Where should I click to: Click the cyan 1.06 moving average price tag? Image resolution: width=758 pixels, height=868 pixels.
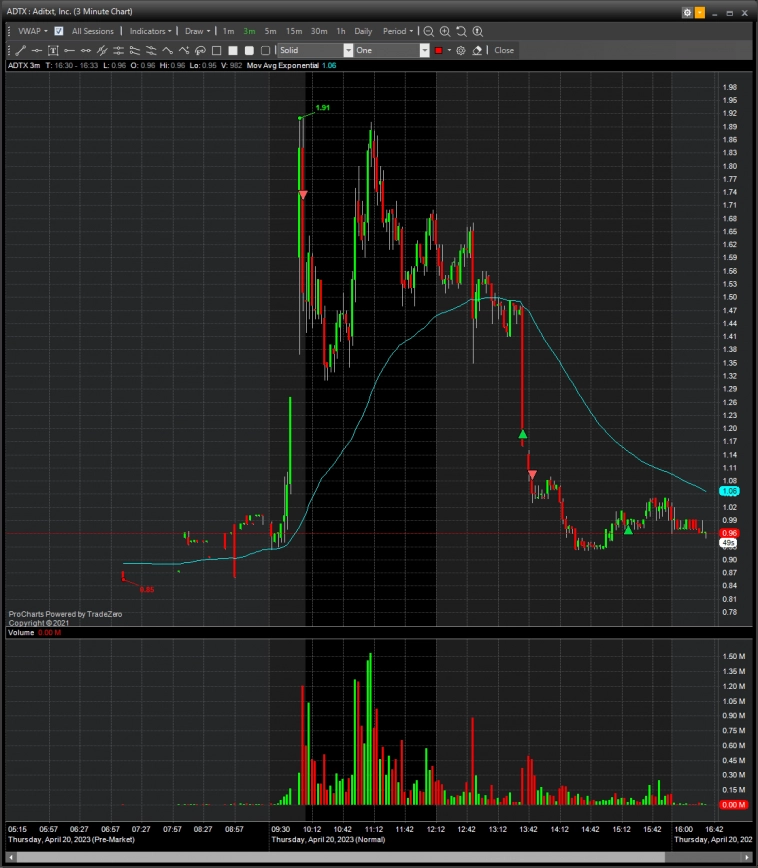point(729,491)
